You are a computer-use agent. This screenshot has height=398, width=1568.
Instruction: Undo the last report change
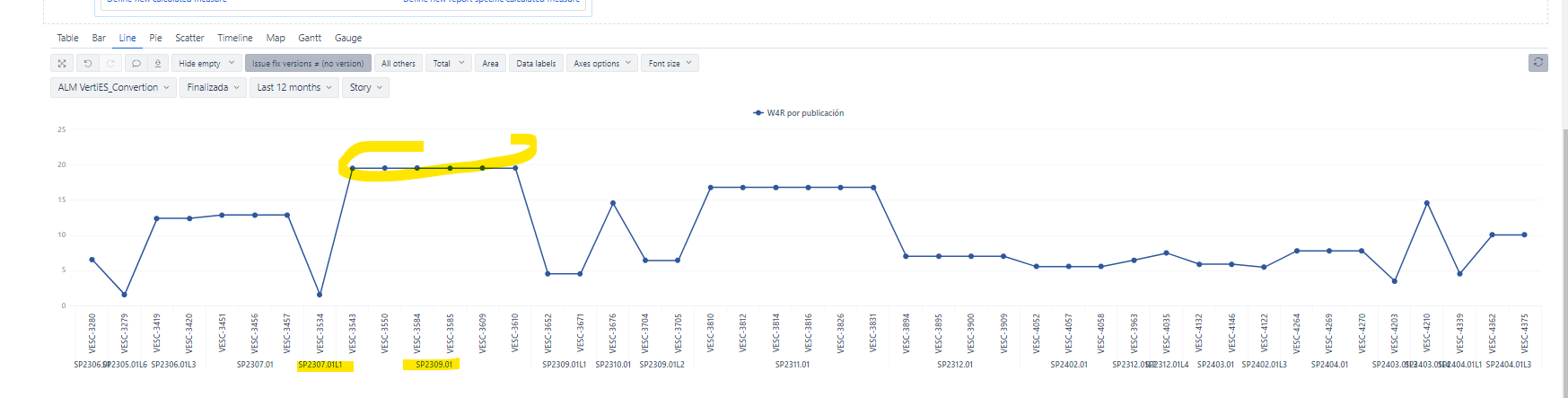88,64
